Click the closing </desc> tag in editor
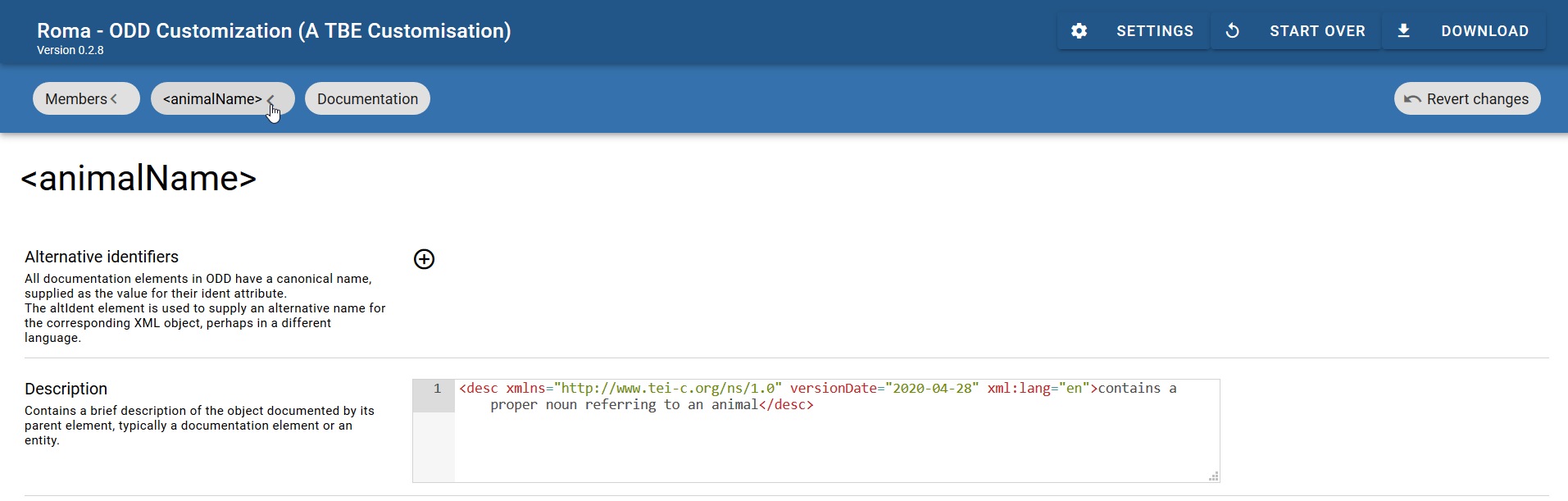Screen dimensions: 1568x501 [786, 405]
